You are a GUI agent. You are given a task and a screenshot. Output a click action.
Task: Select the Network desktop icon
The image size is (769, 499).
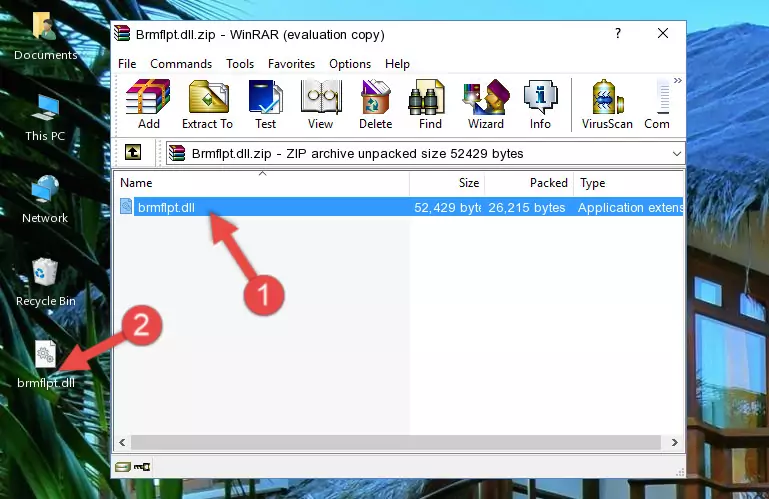45,200
